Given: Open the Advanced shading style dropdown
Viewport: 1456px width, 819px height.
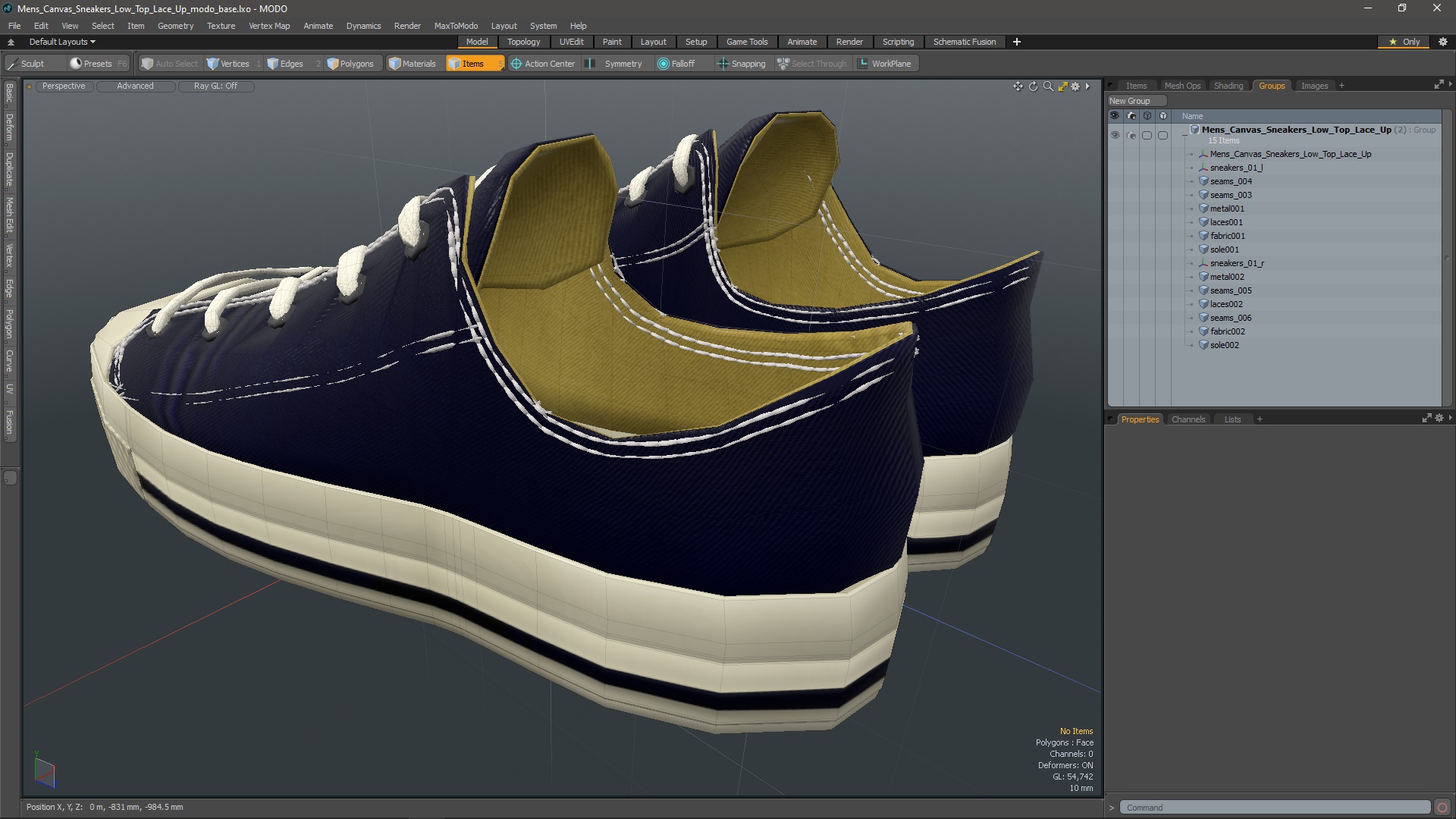Looking at the screenshot, I should [135, 86].
